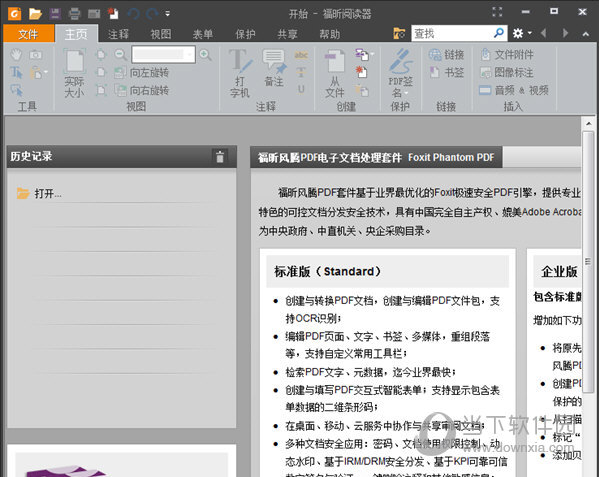599x477 pixels.
Task: Switch to the 注释 ribbon tab
Action: [x=118, y=34]
